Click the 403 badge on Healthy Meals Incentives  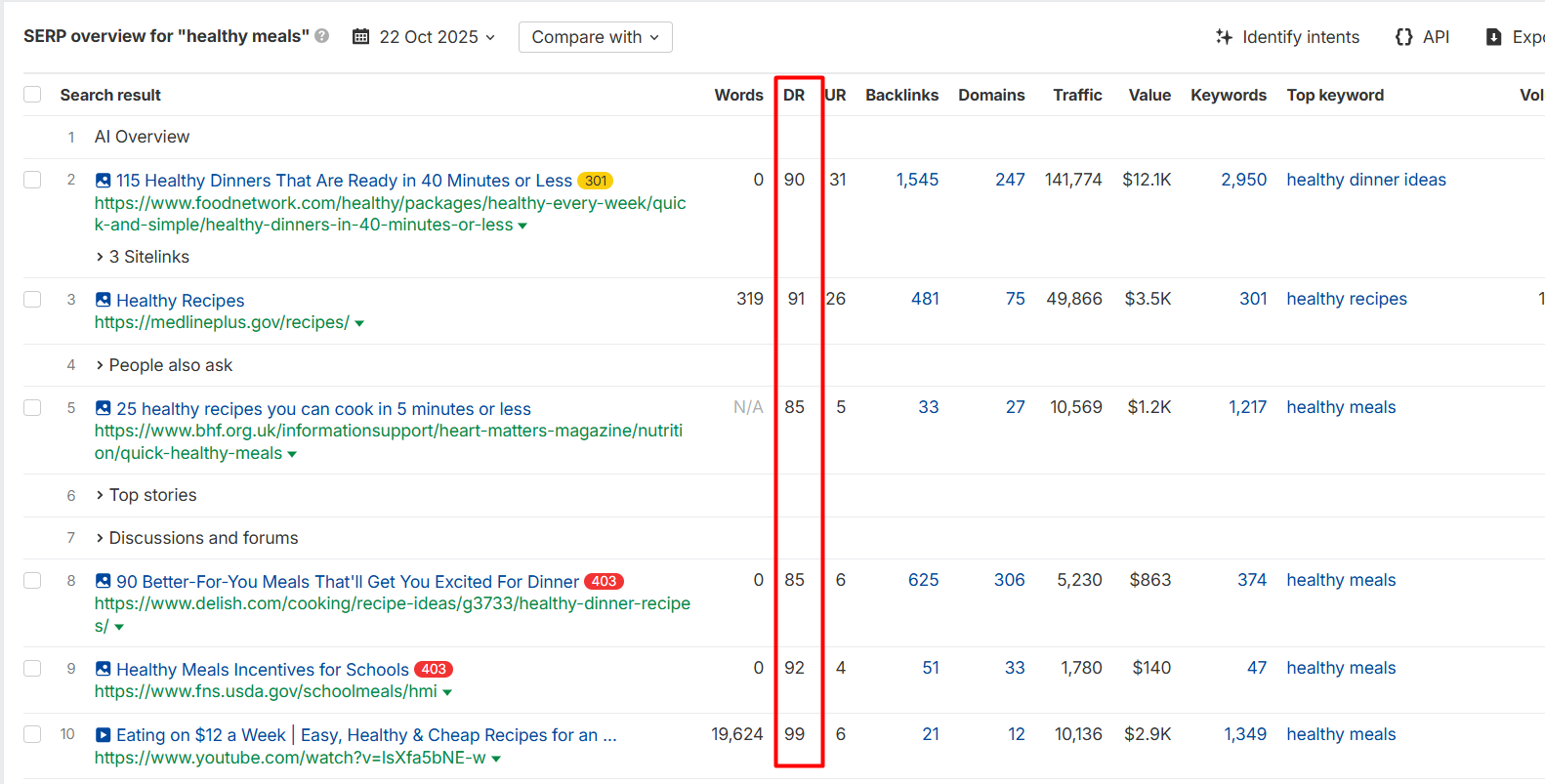pos(434,669)
